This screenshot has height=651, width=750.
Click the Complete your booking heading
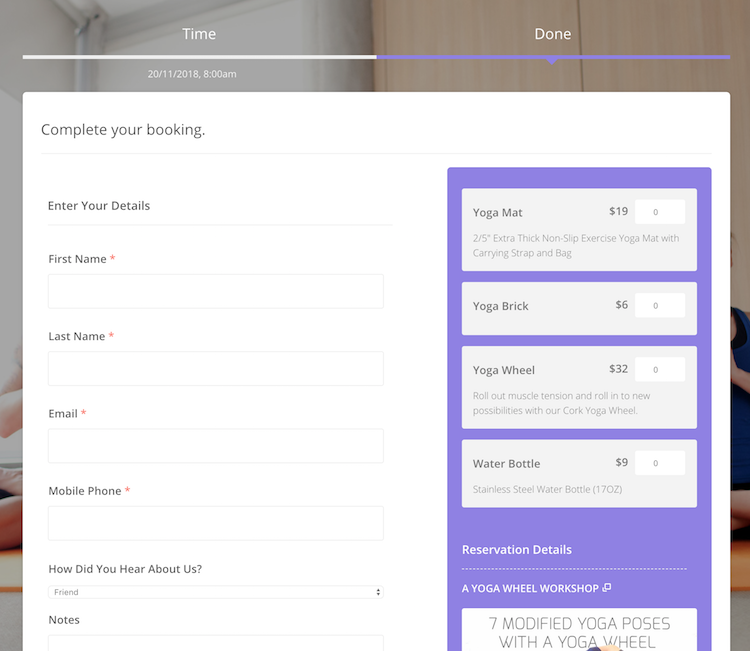tap(123, 130)
